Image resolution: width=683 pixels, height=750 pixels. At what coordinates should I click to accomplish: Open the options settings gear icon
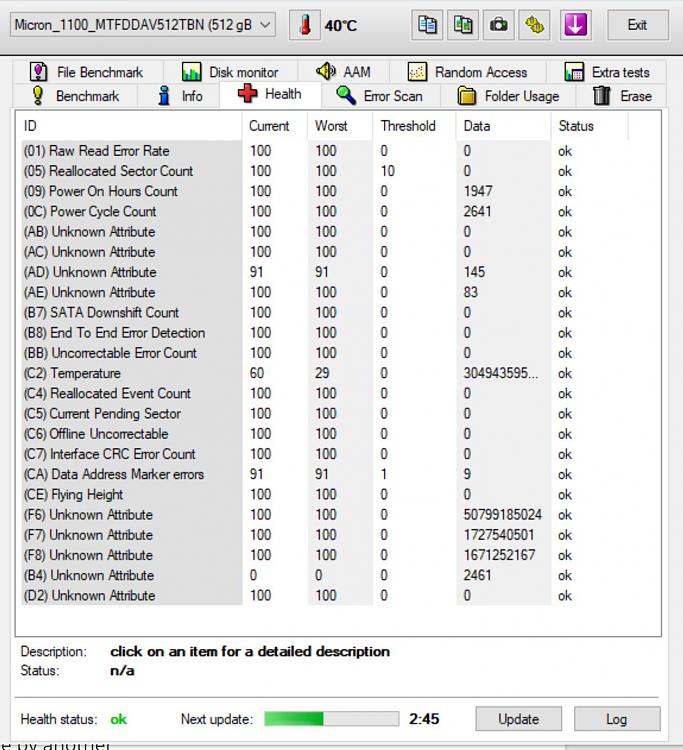(x=535, y=25)
